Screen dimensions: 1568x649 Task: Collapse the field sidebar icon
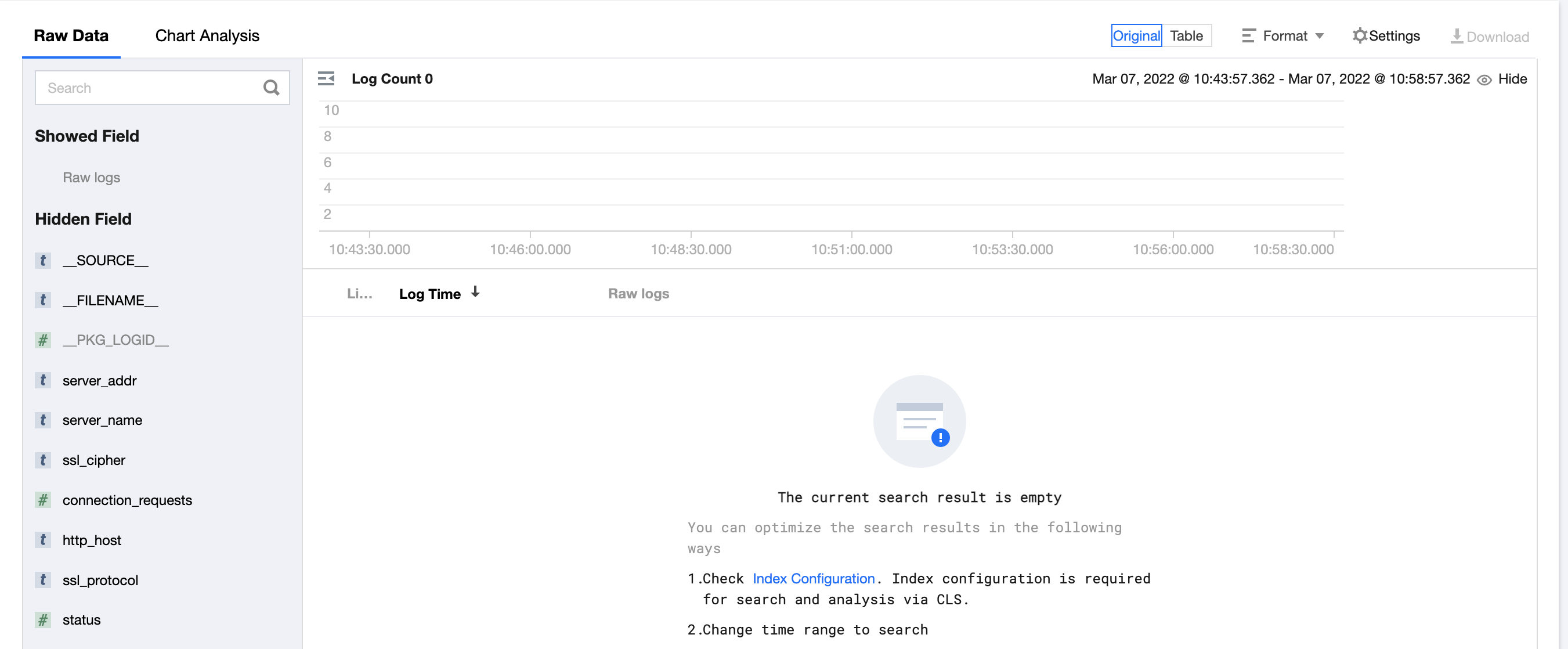click(x=326, y=78)
